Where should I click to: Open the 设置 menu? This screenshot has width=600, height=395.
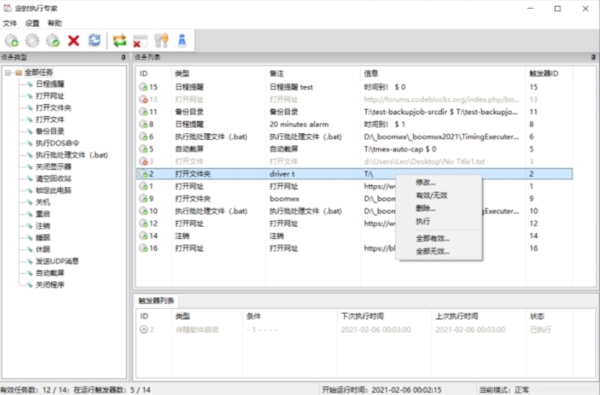pyautogui.click(x=32, y=23)
